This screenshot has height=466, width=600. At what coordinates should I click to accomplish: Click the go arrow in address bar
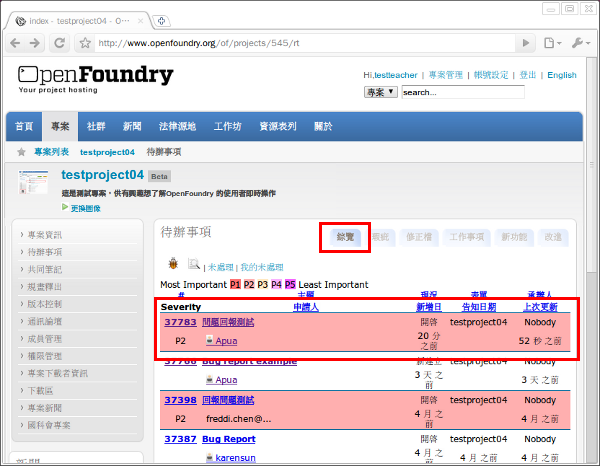click(x=526, y=43)
